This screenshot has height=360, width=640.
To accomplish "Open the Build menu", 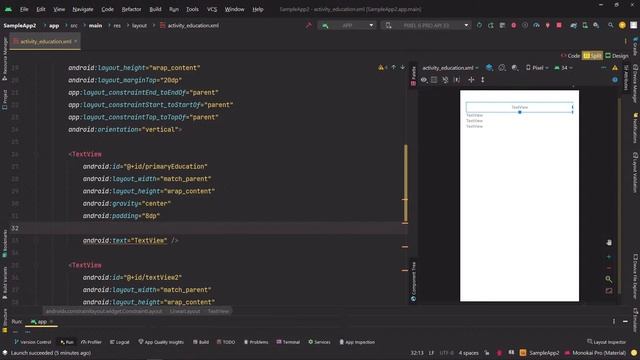I will click(155, 9).
